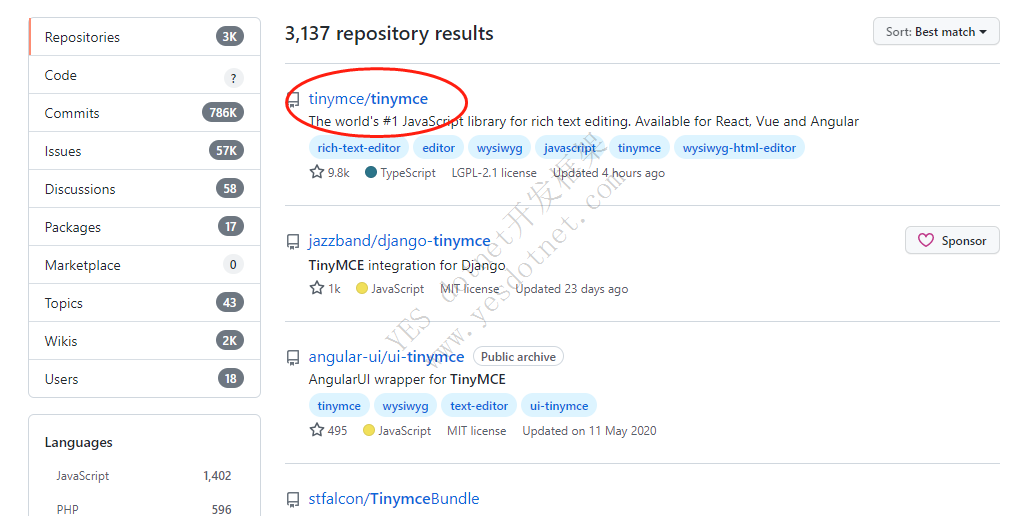The height and width of the screenshot is (516, 1025).
Task: Open jazzband/django-tinymce repository
Action: point(399,241)
